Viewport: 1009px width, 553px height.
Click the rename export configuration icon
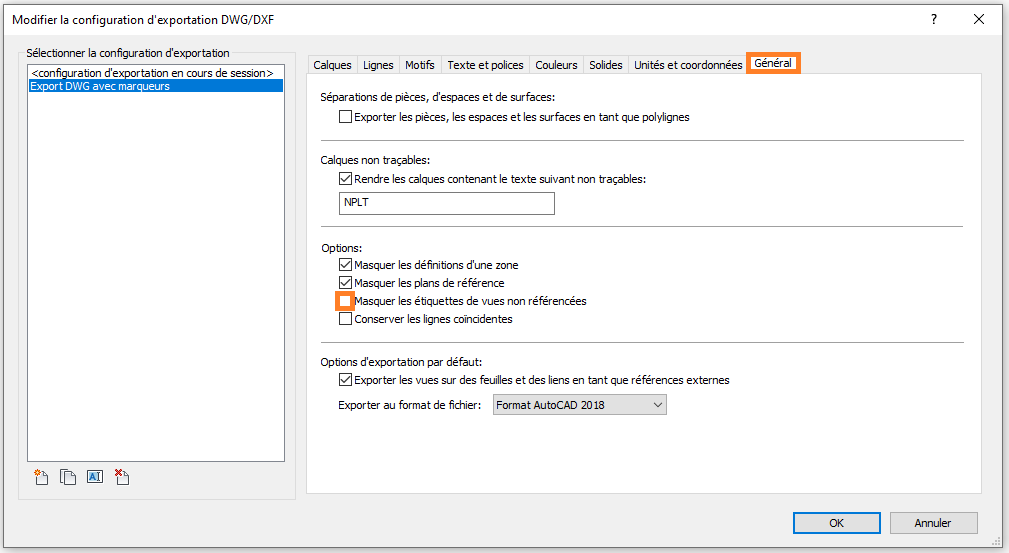point(95,477)
